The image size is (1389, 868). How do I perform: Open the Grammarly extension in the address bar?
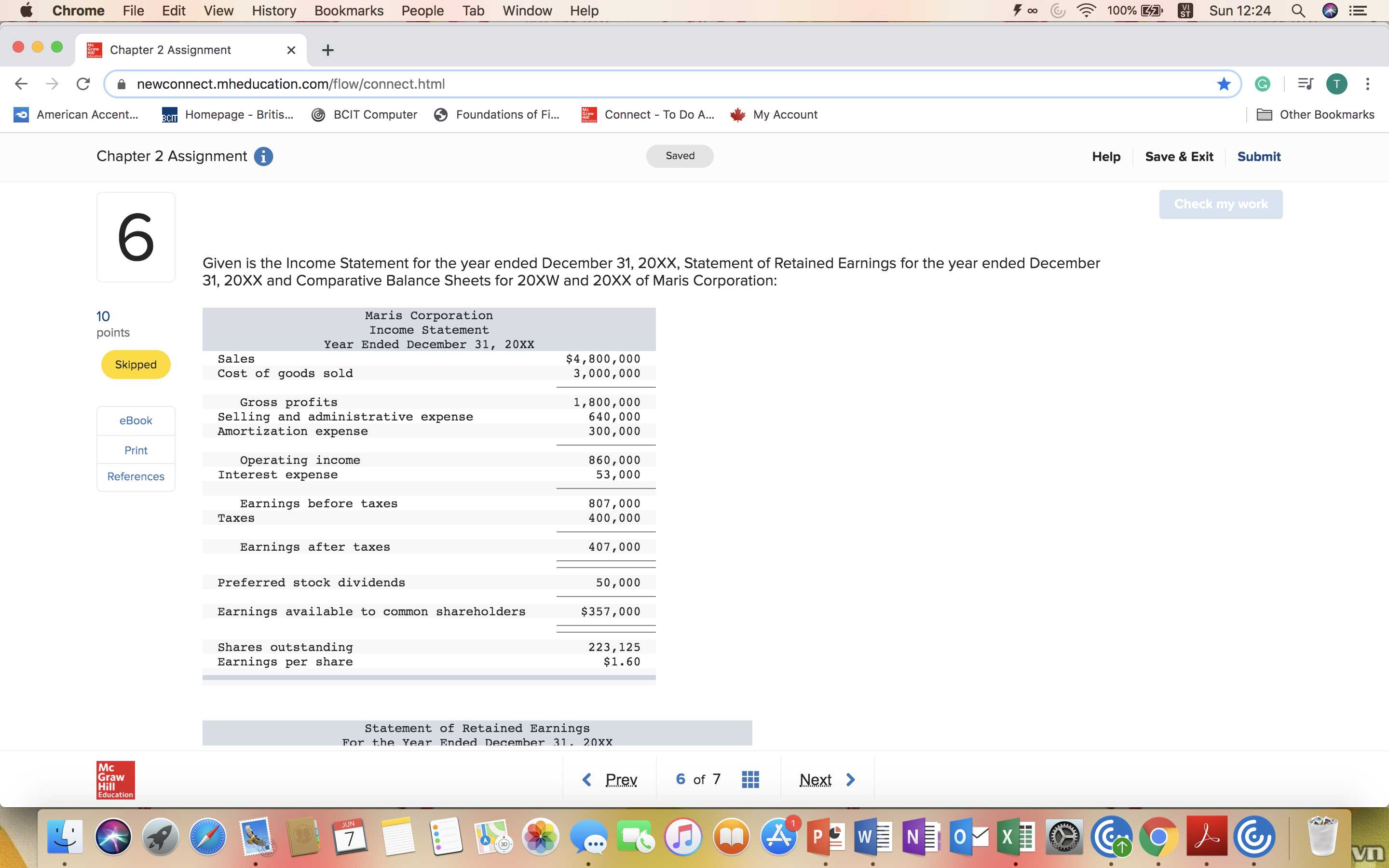tap(1262, 84)
